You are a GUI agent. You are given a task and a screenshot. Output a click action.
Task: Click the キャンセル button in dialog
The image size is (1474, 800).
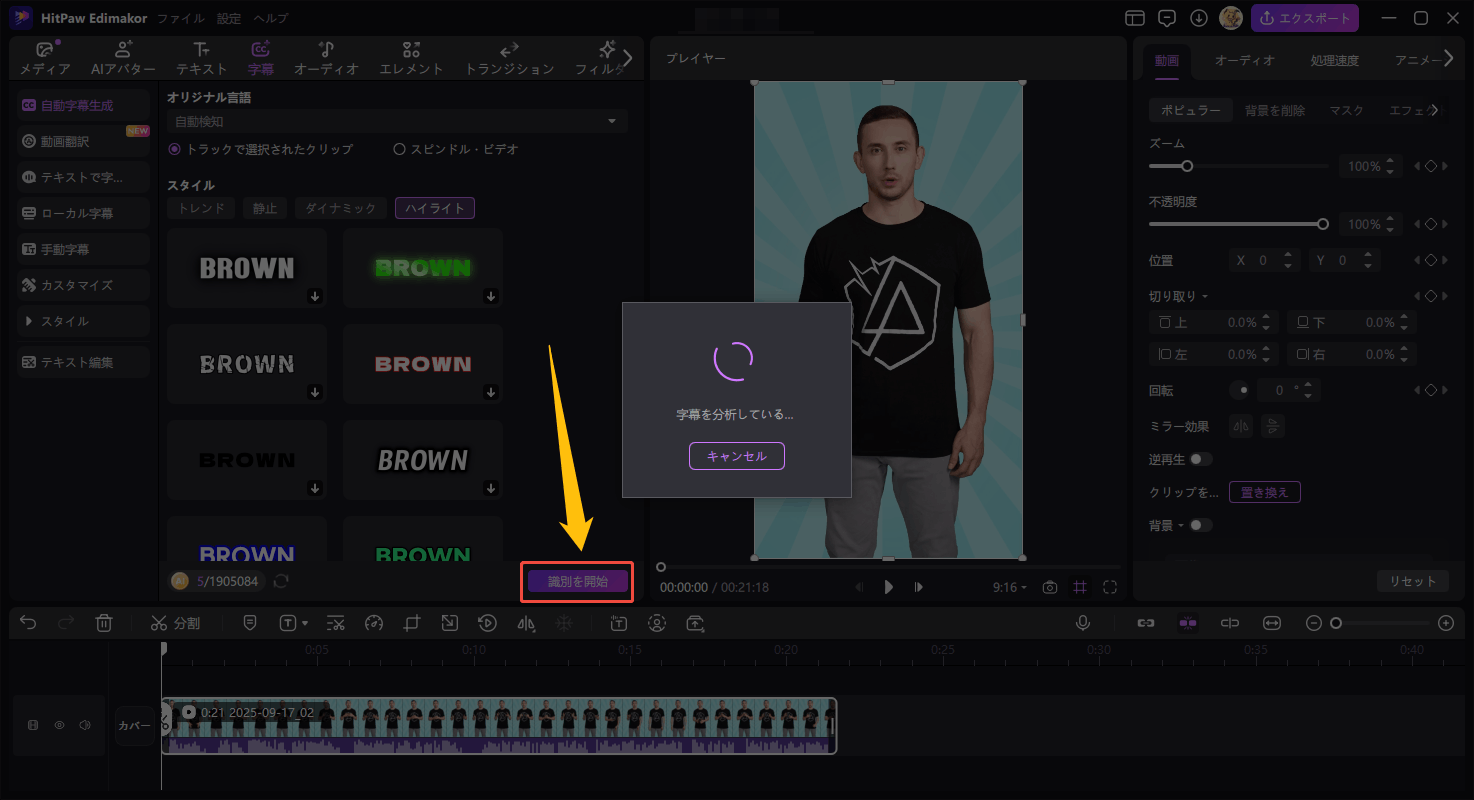tap(736, 456)
